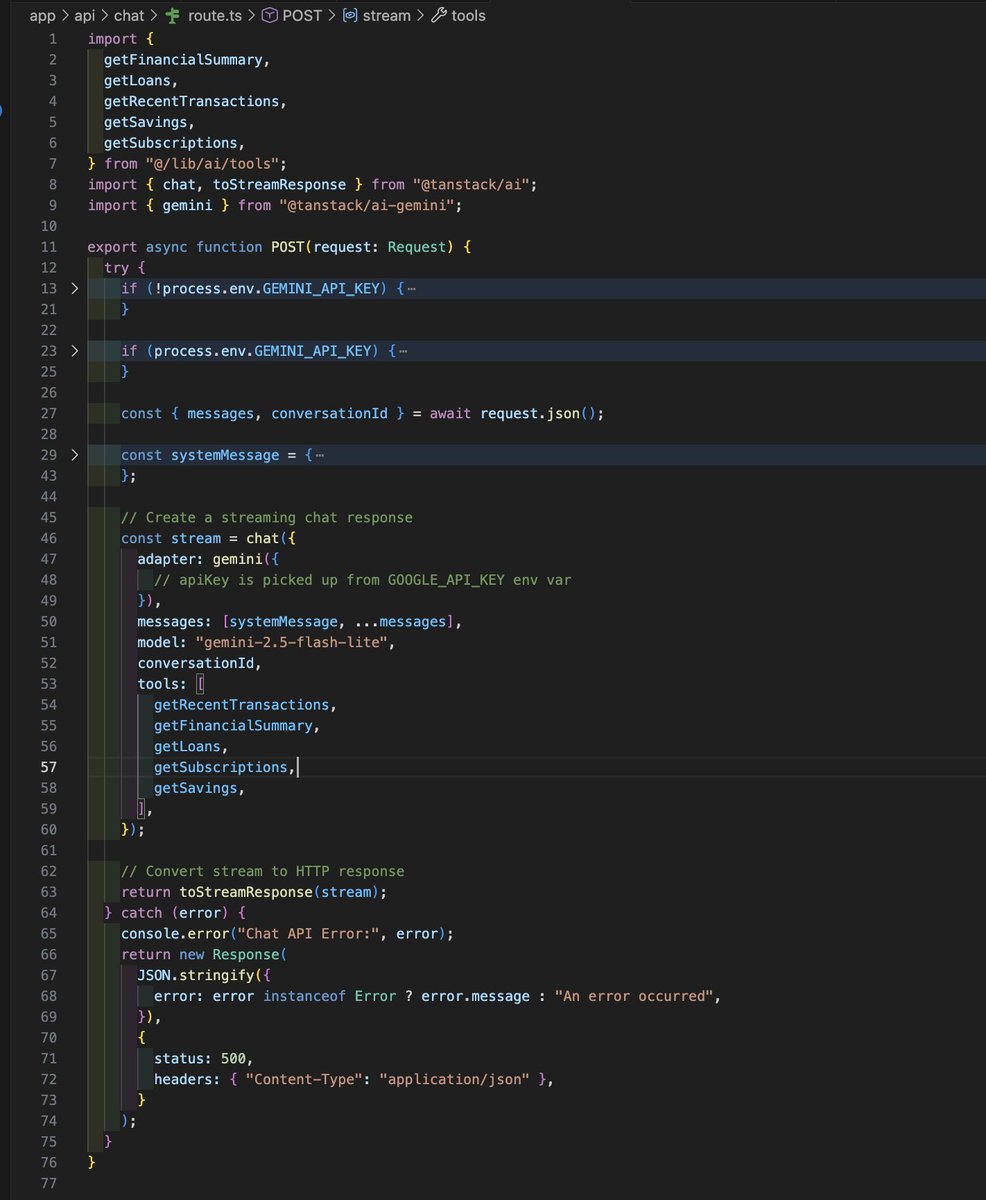Click conversationId in the line 27 destructuring
This screenshot has height=1200, width=986.
pyautogui.click(x=328, y=413)
